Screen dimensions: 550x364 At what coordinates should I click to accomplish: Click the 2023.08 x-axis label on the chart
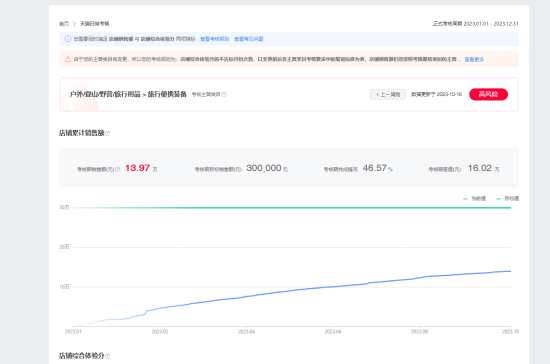(419, 332)
